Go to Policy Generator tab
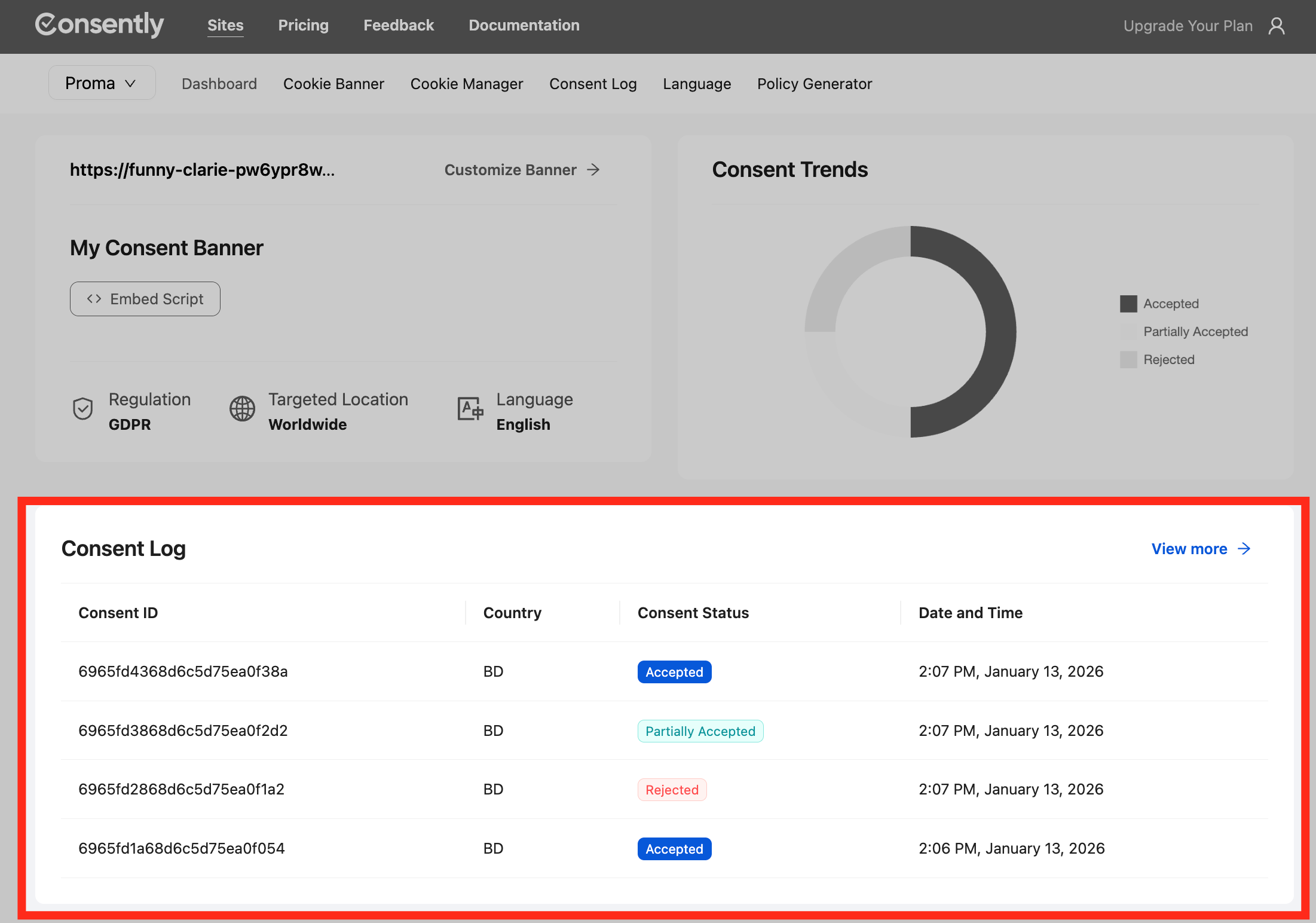The image size is (1316, 923). [x=814, y=84]
